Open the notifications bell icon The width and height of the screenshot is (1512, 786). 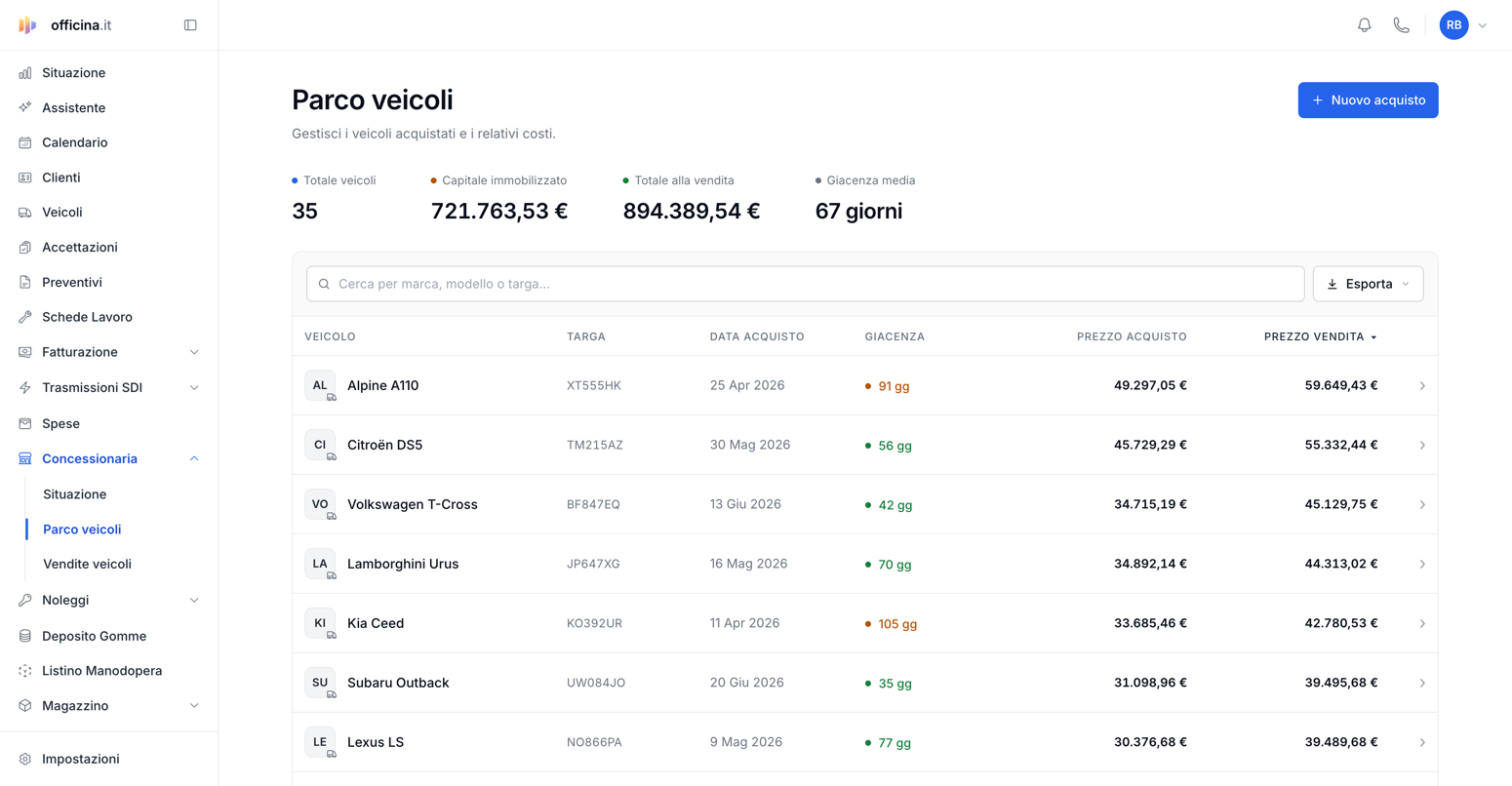(x=1364, y=25)
